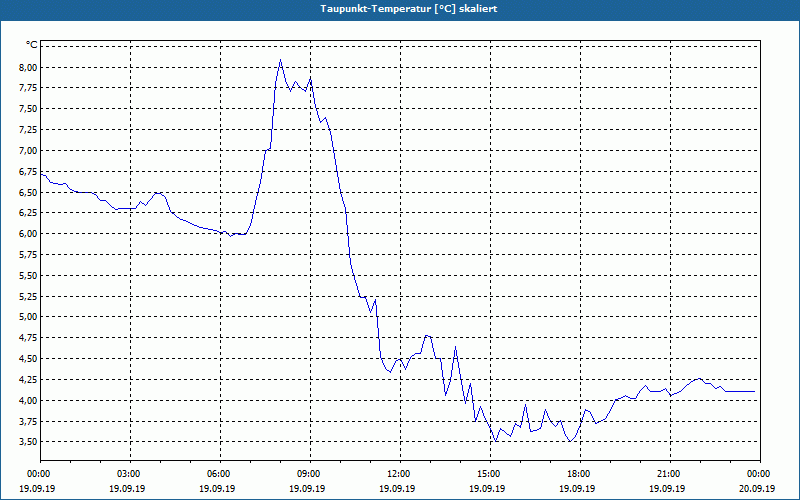Choose the 18:00 time label
800x500 pixels.
(580, 474)
